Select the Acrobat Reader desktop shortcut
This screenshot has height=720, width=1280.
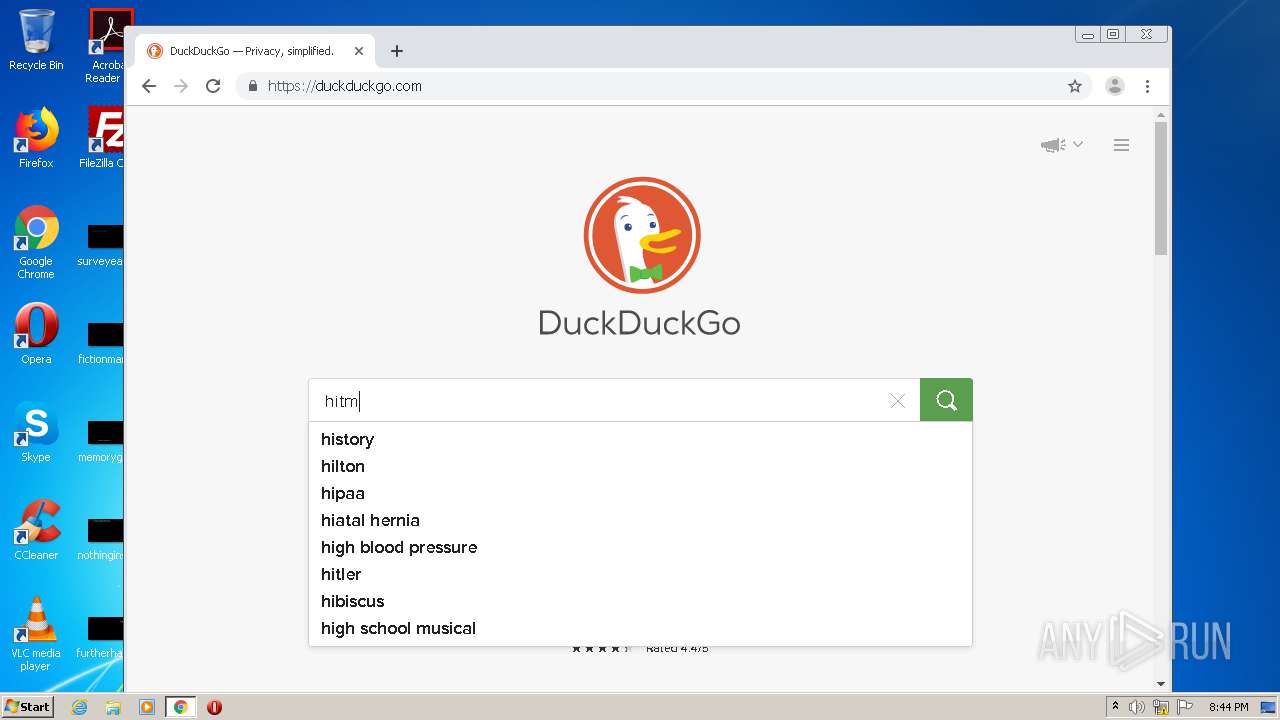pyautogui.click(x=106, y=46)
